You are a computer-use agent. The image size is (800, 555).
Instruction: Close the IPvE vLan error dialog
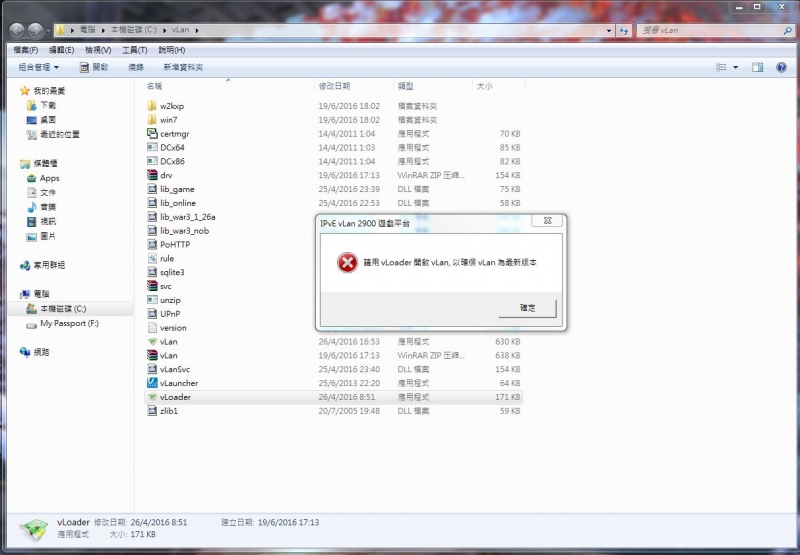click(x=547, y=221)
